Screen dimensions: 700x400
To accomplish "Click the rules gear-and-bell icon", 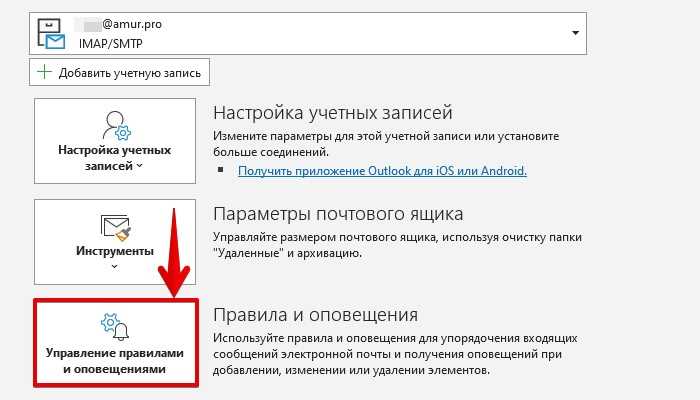I will [x=115, y=327].
